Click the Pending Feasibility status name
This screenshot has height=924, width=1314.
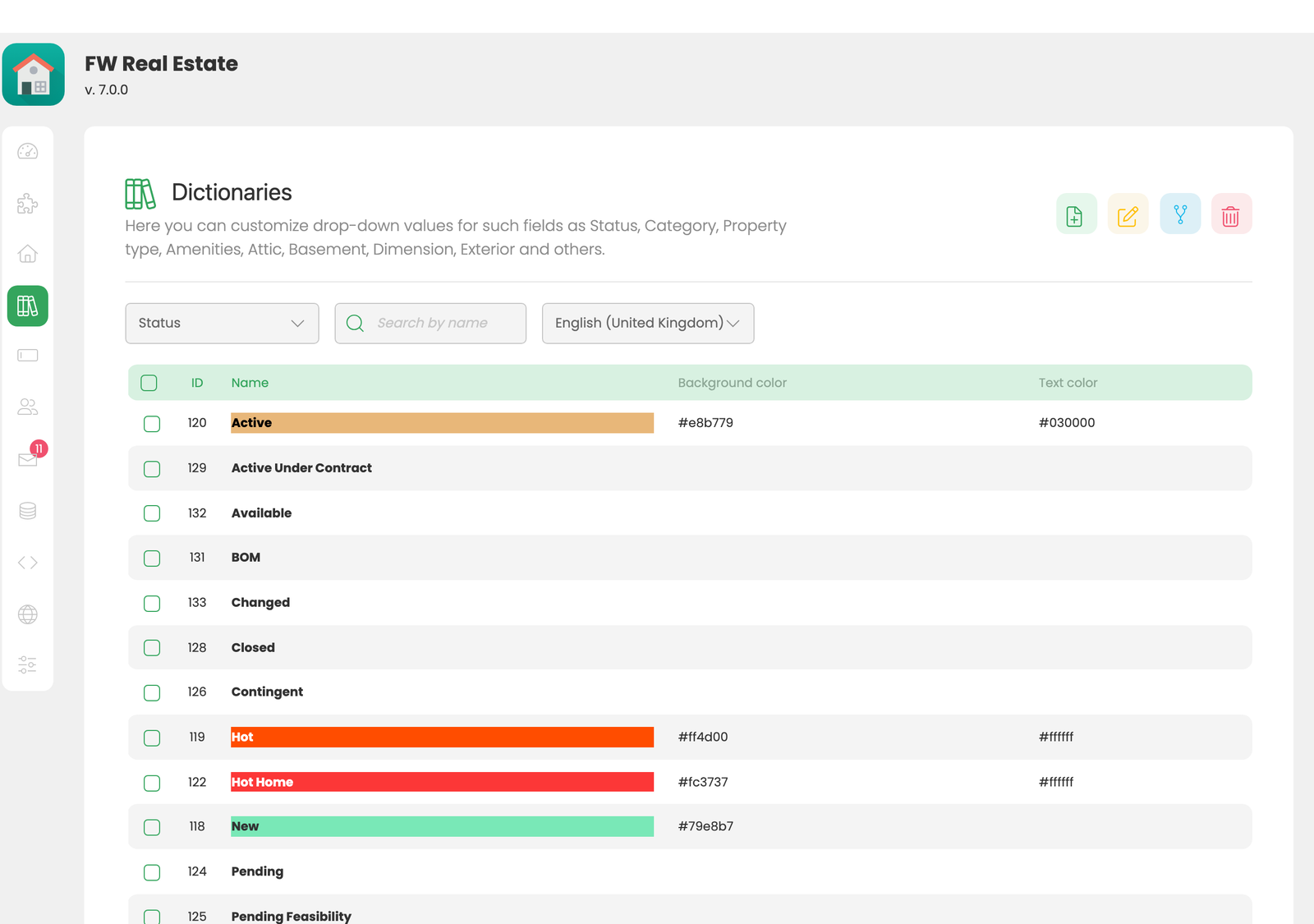[x=291, y=917]
